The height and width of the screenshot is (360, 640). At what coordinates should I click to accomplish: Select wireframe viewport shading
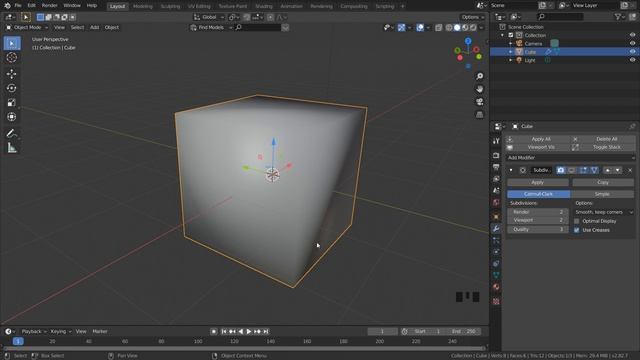click(x=449, y=28)
